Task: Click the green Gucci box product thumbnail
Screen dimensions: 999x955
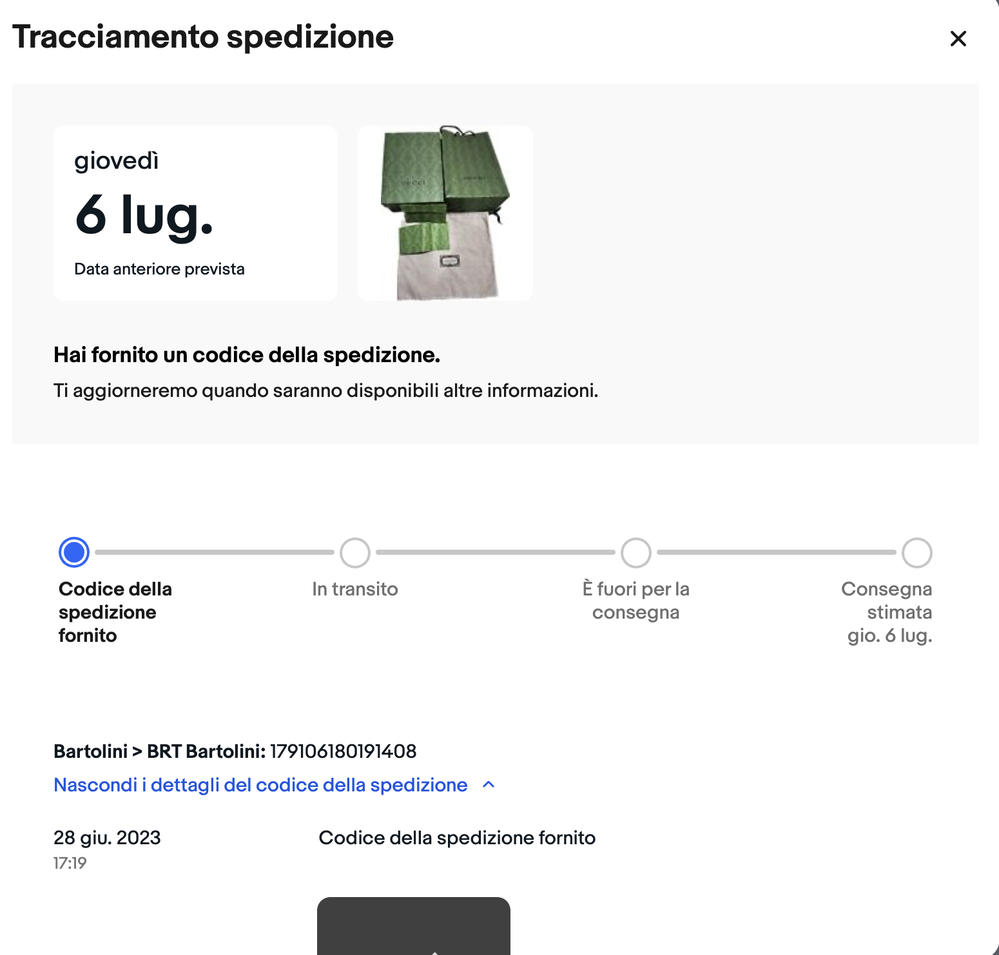Action: (x=445, y=213)
